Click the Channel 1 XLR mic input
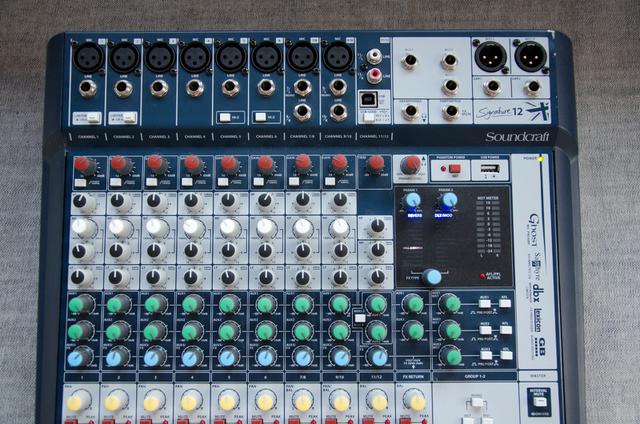This screenshot has width=640, height=424. tap(86, 57)
